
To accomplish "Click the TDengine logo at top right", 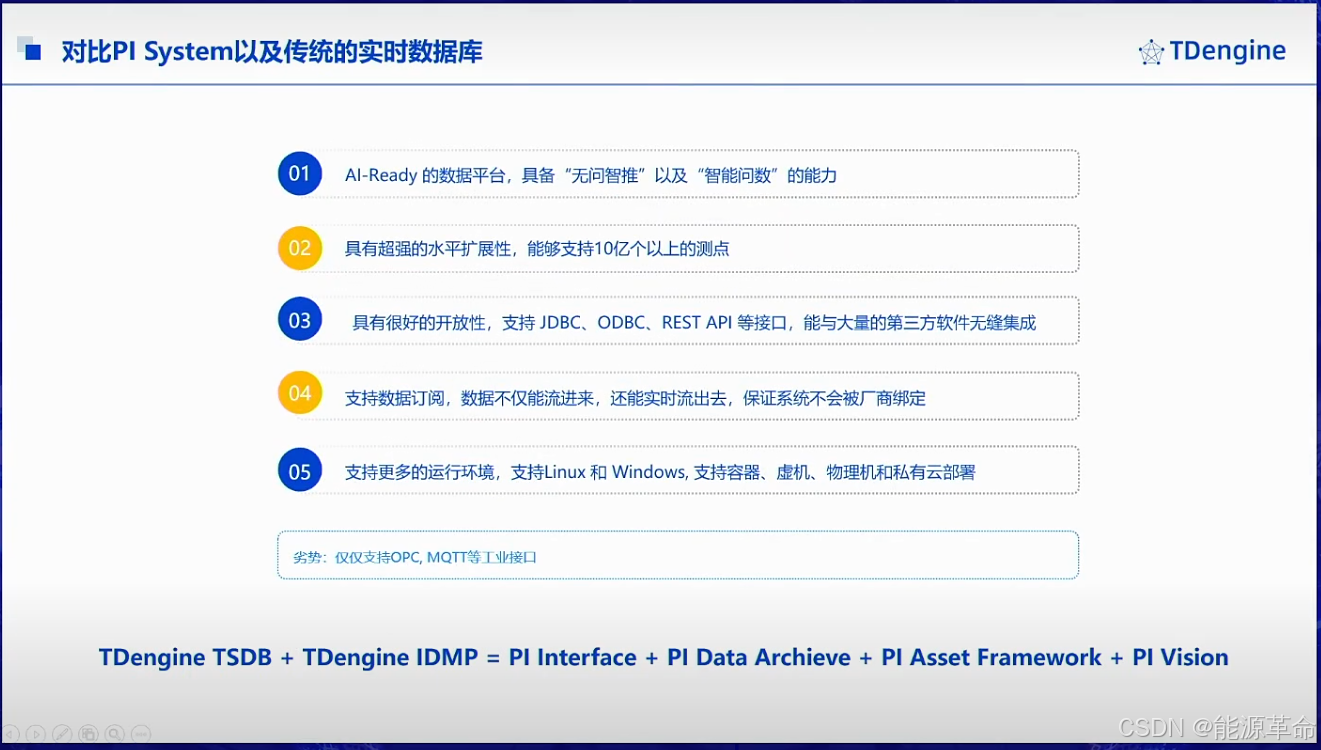I will [1212, 51].
